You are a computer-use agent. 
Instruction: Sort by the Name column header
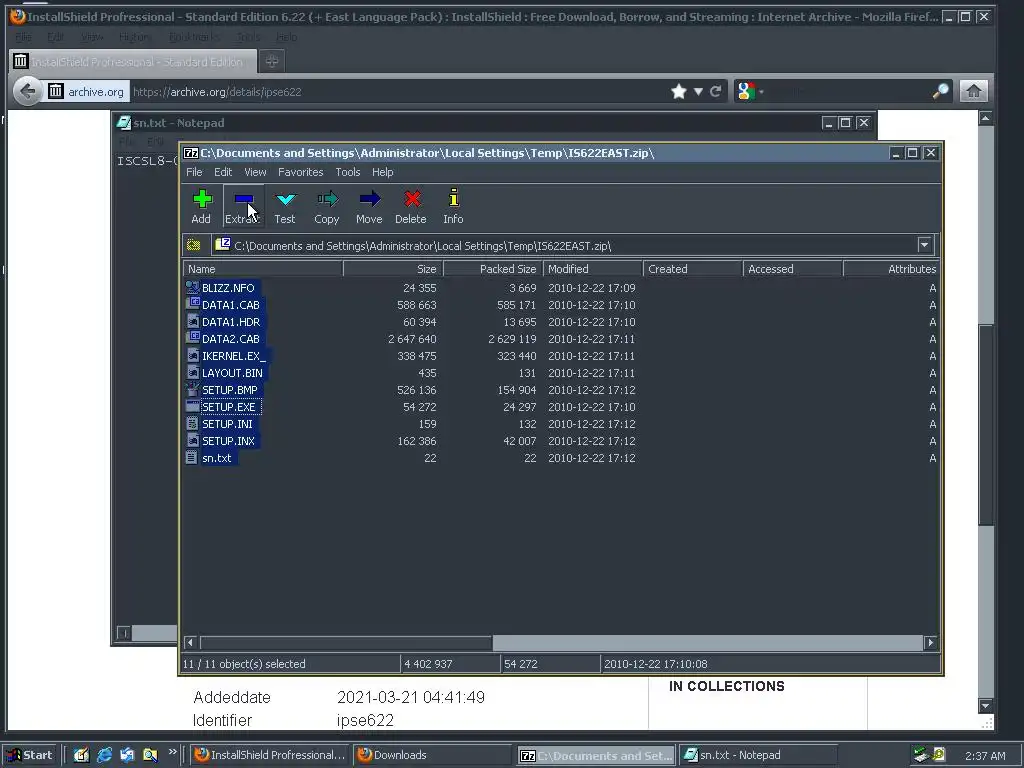263,269
